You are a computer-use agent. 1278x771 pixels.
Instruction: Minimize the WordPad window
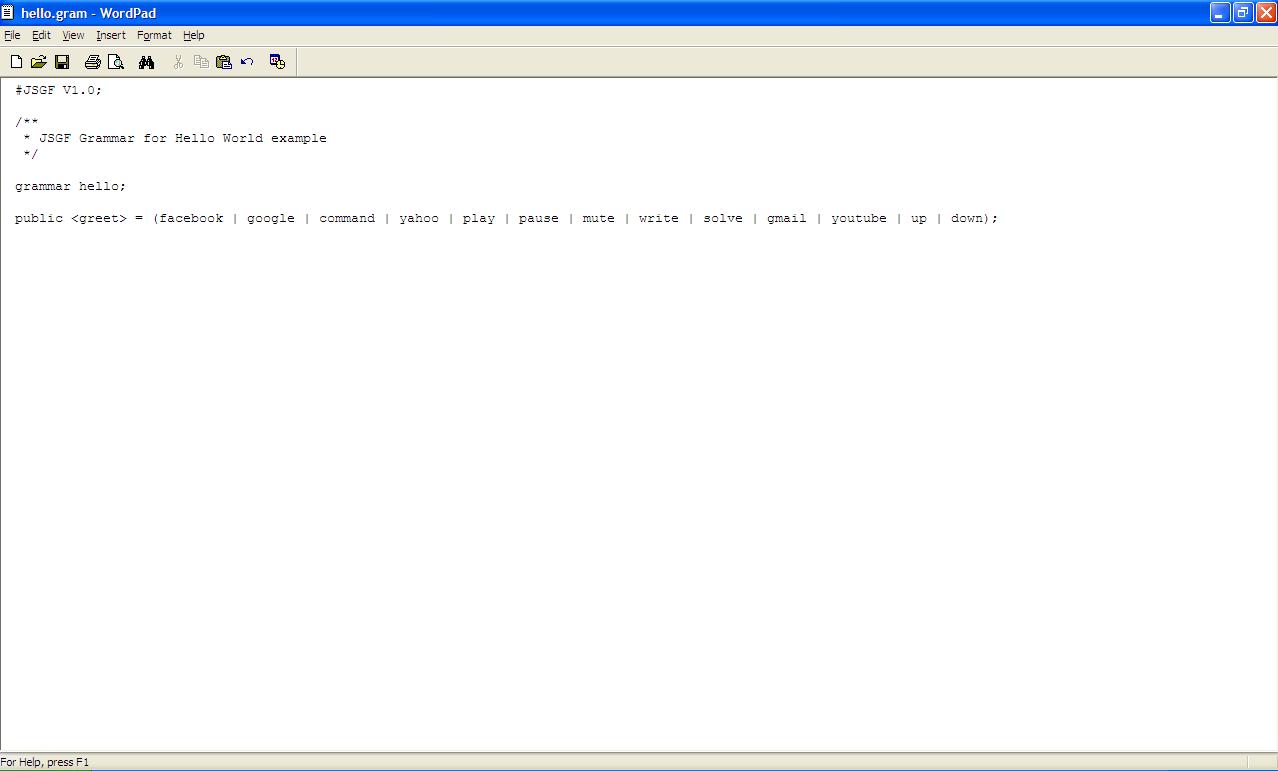click(x=1220, y=12)
